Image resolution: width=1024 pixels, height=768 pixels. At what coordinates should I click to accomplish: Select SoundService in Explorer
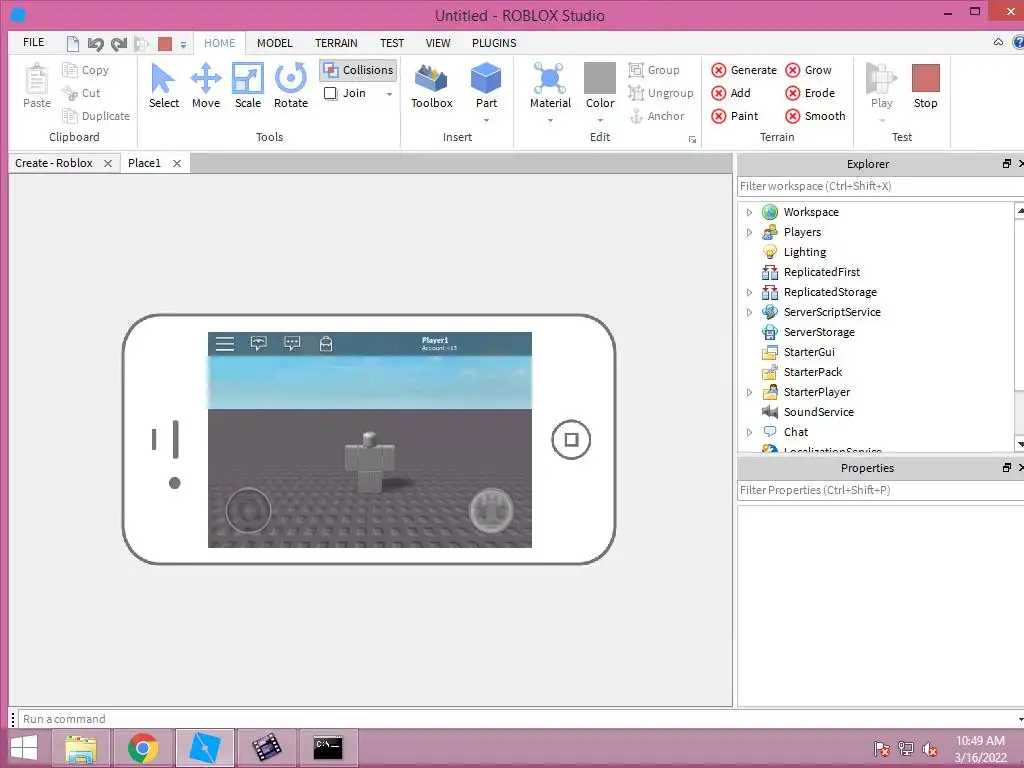pyautogui.click(x=818, y=412)
